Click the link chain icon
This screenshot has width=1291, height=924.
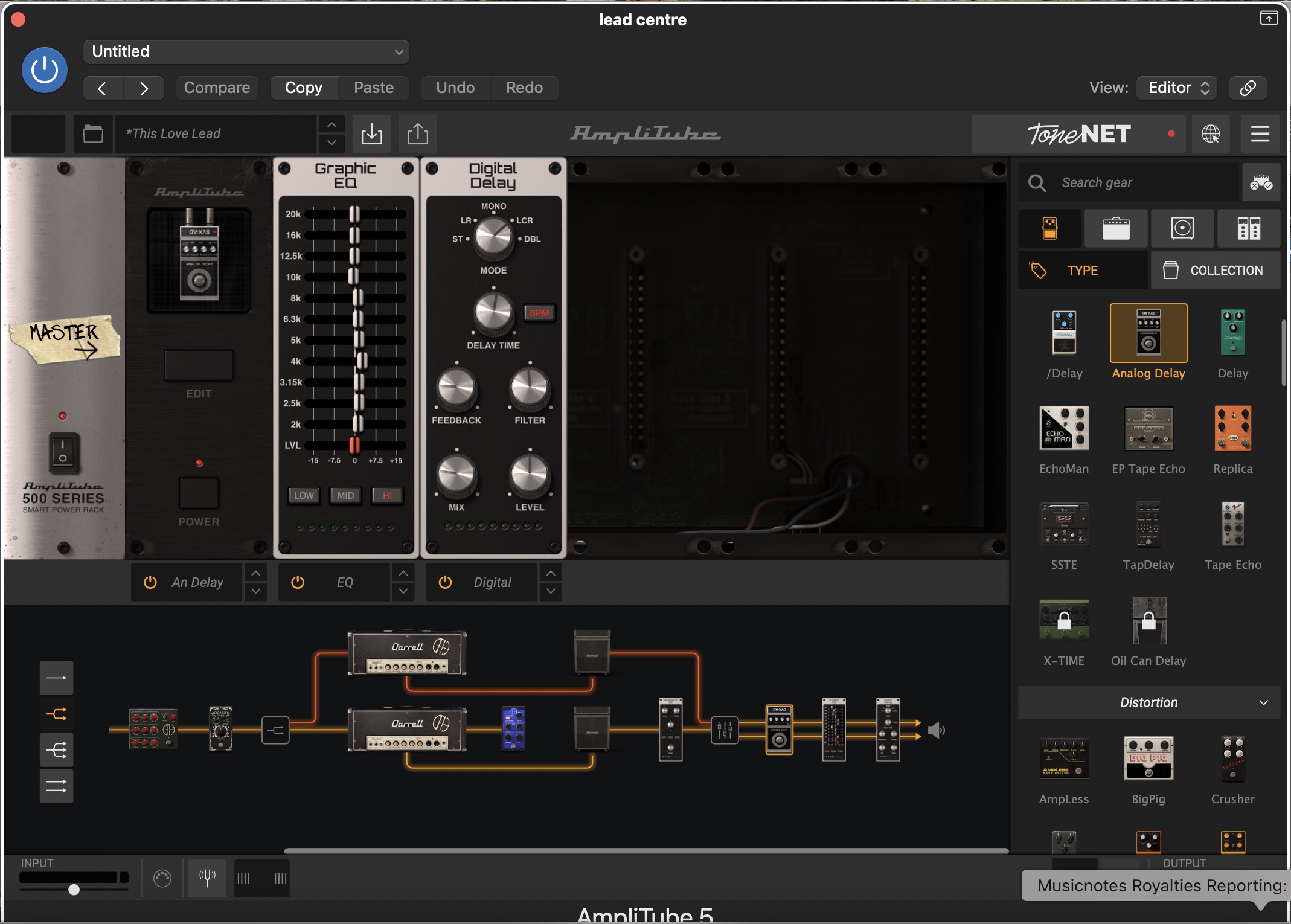pyautogui.click(x=1248, y=88)
